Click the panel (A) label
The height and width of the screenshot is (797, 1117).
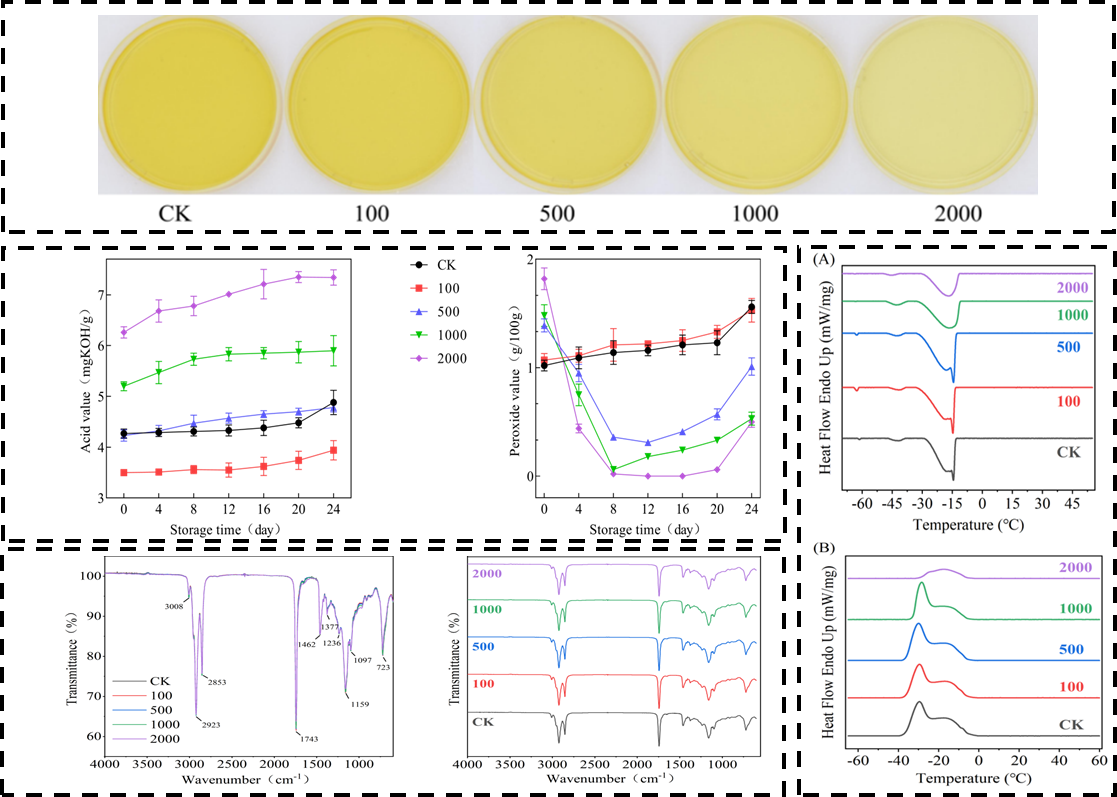pos(826,259)
